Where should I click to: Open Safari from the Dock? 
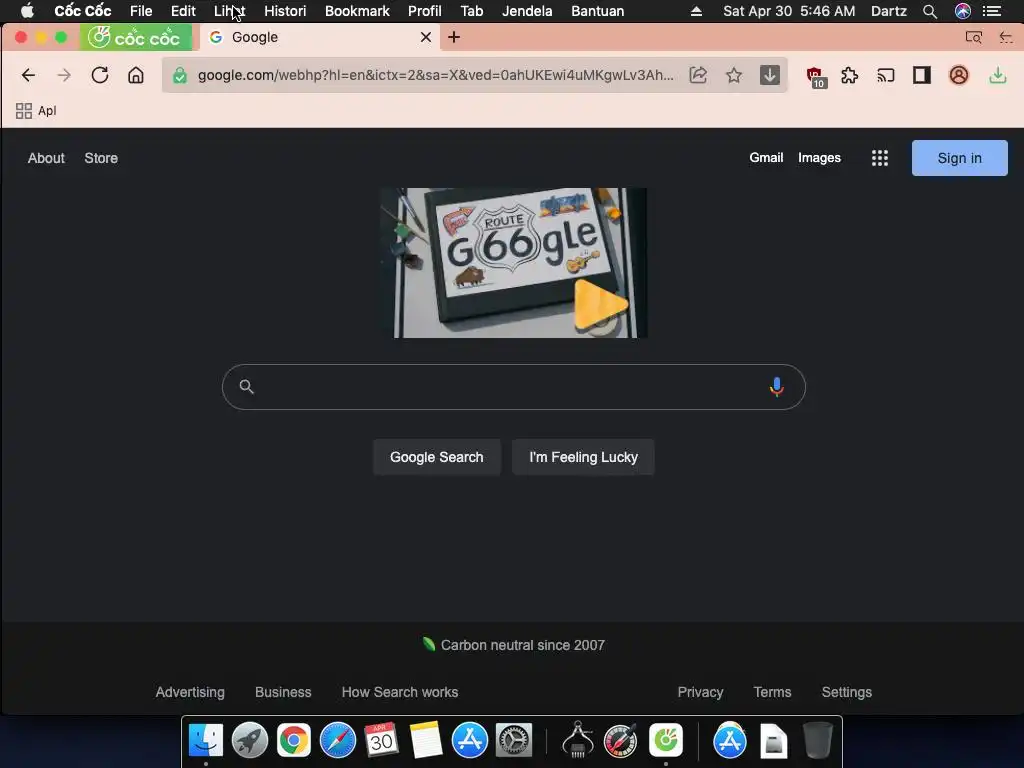point(338,741)
